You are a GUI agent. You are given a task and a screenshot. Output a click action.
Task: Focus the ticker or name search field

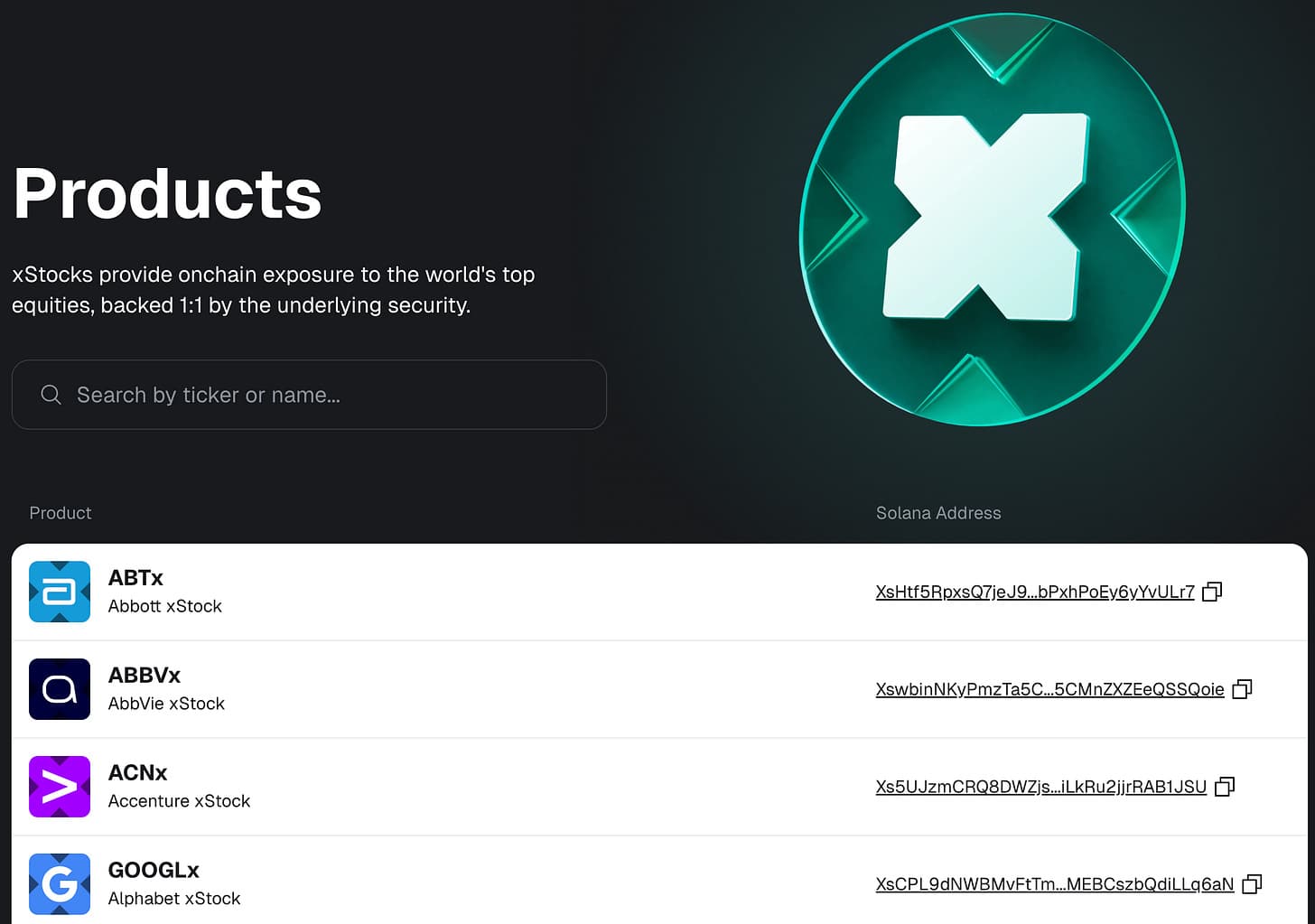coord(309,395)
